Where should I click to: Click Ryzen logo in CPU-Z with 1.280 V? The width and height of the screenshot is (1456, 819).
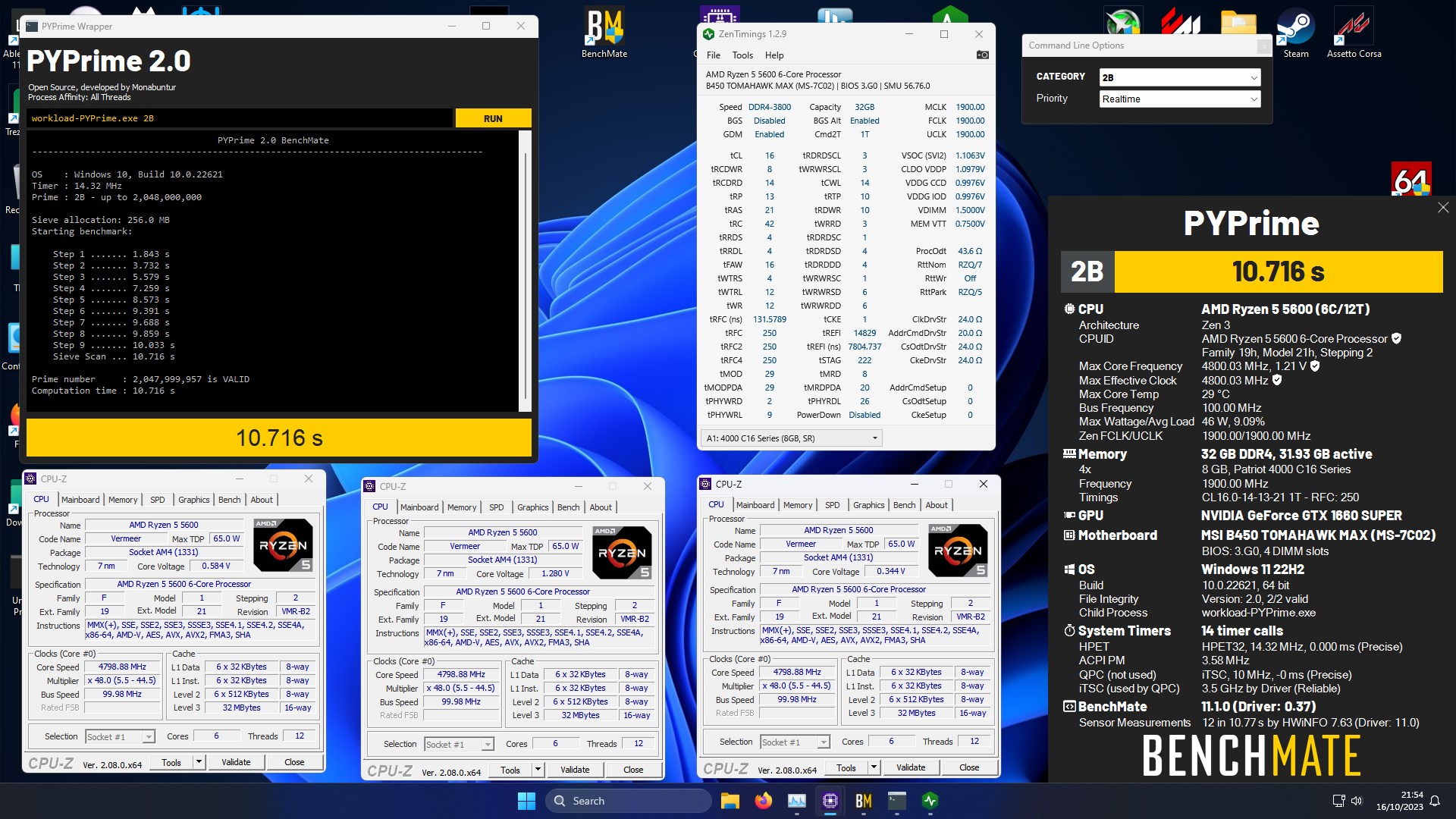coord(622,552)
